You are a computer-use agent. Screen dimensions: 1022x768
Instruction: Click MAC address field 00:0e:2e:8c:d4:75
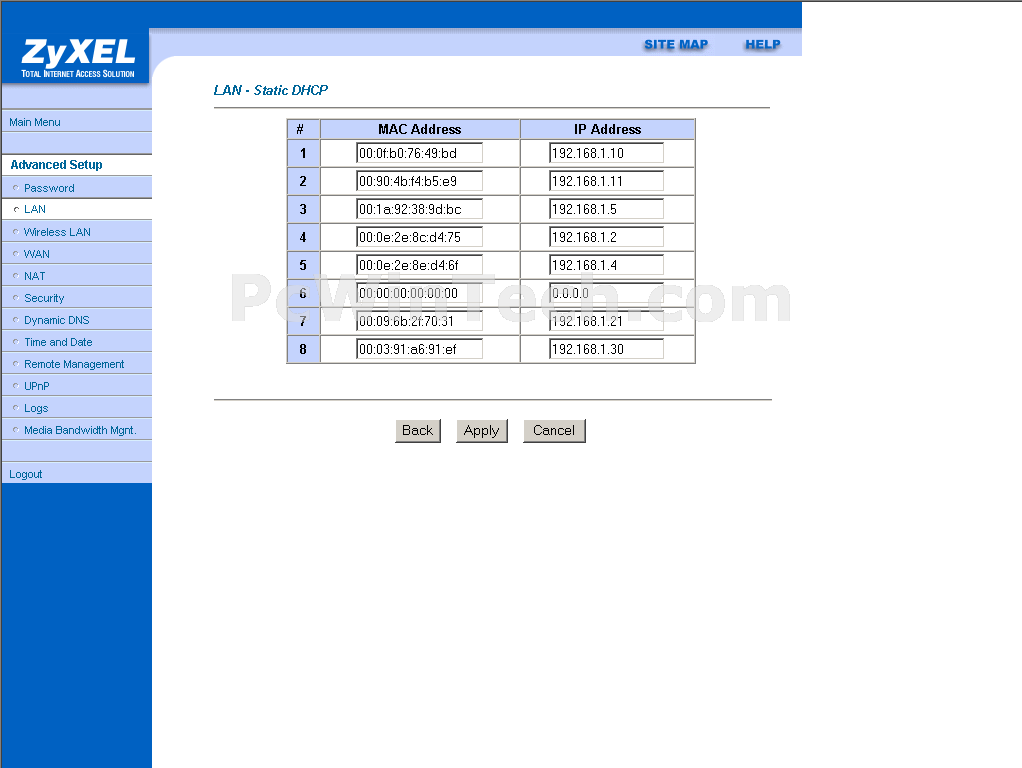[x=420, y=237]
